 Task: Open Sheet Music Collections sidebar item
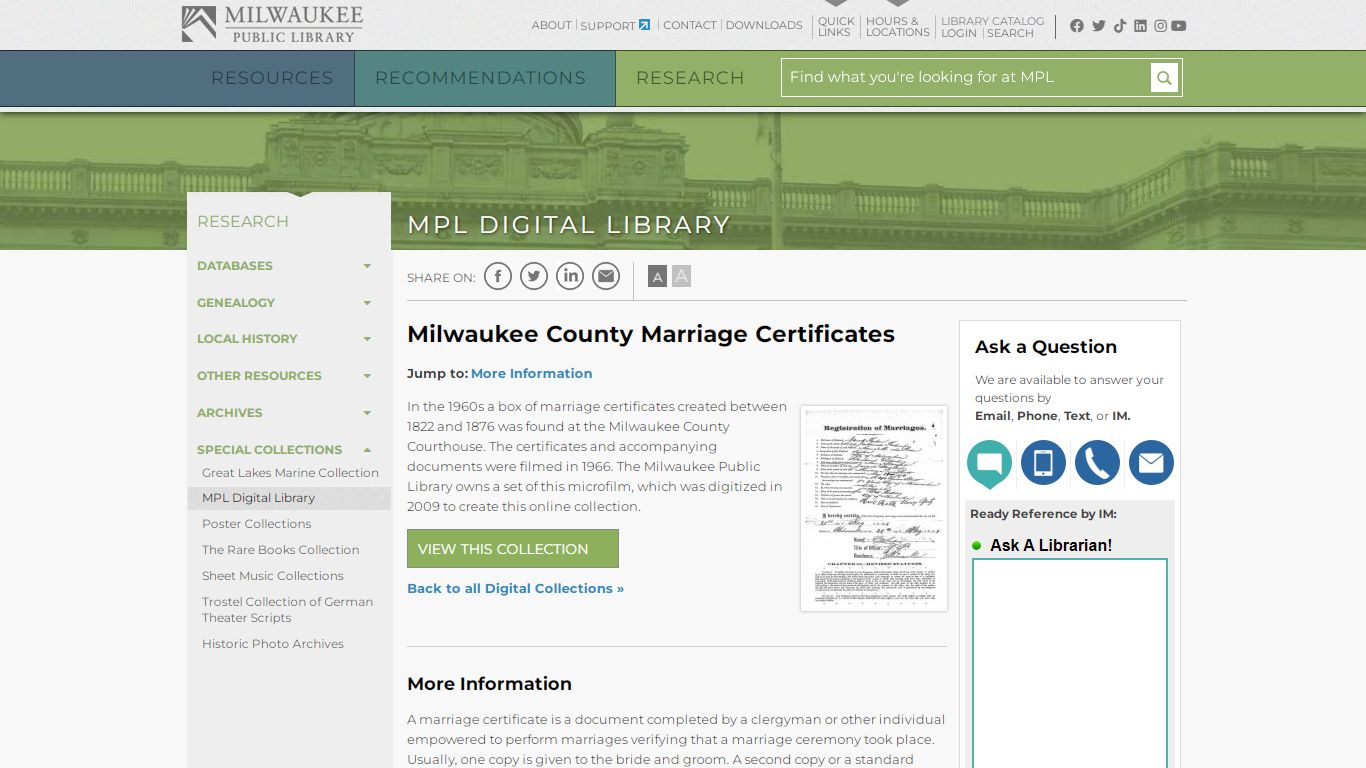pos(273,576)
